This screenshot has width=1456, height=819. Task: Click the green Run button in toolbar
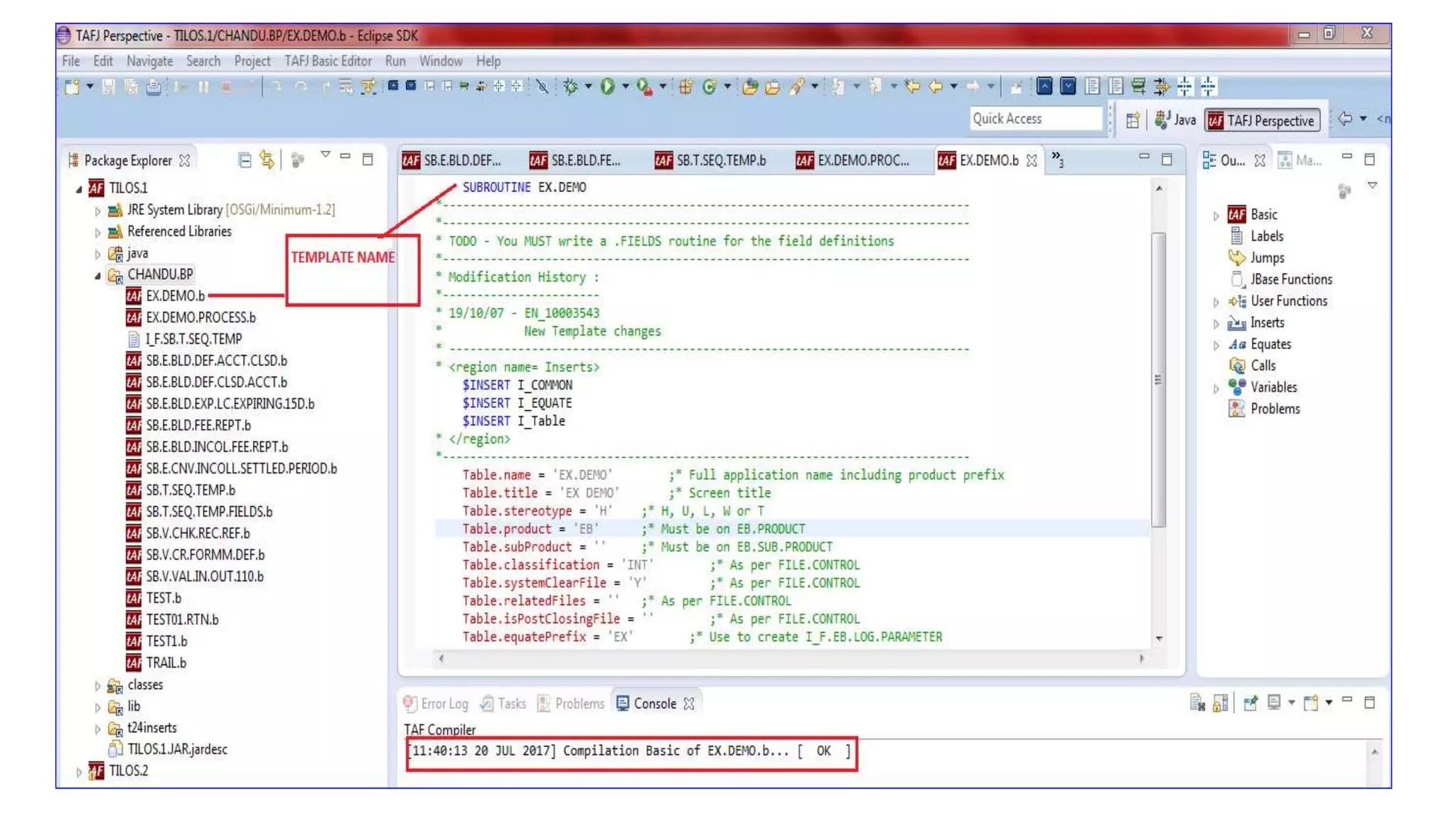point(607,87)
